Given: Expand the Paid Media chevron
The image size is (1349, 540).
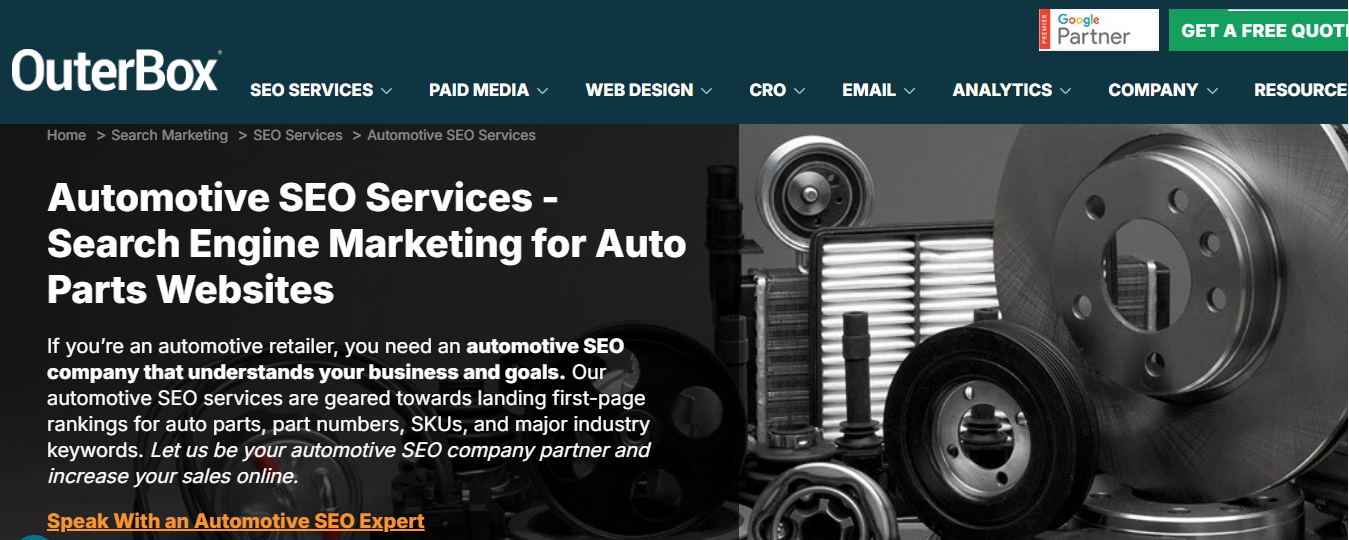Looking at the screenshot, I should [x=542, y=91].
